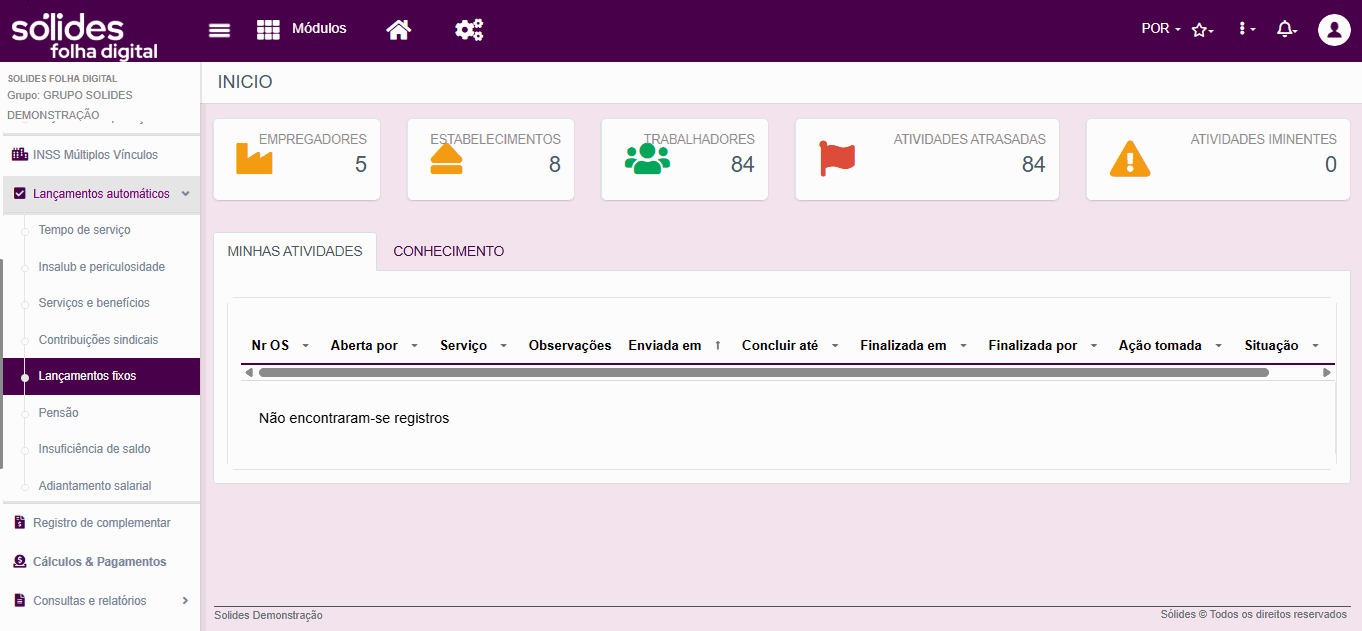
Task: Click Lançamentos automáticos menu label
Action: (101, 194)
